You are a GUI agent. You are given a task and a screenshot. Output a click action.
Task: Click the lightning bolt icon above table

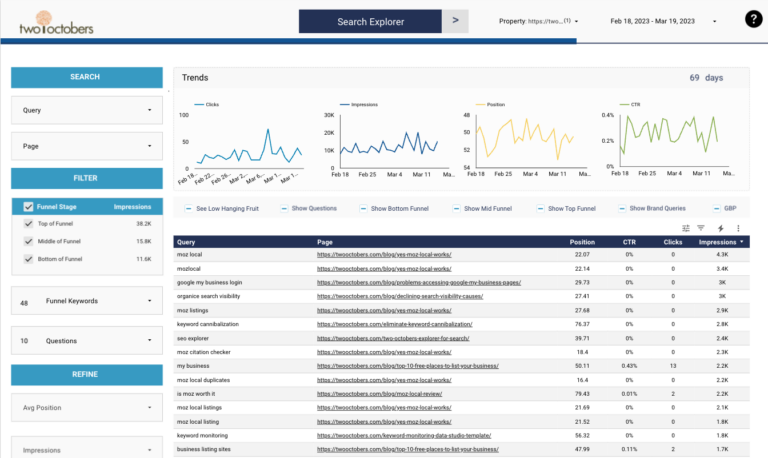720,228
